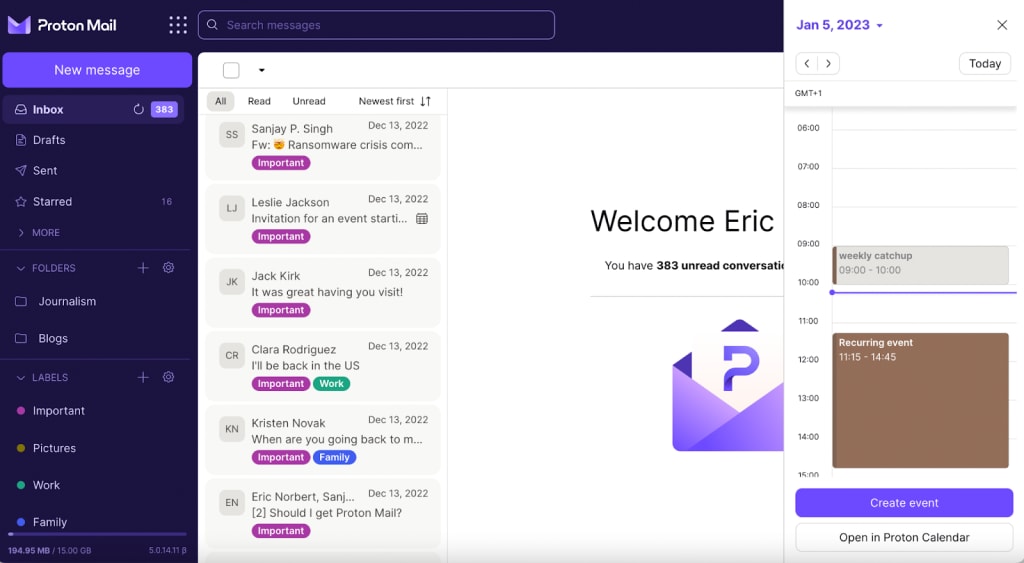Open the Jan 5, 2023 date dropdown
Screen dimensions: 1024x563
839,25
